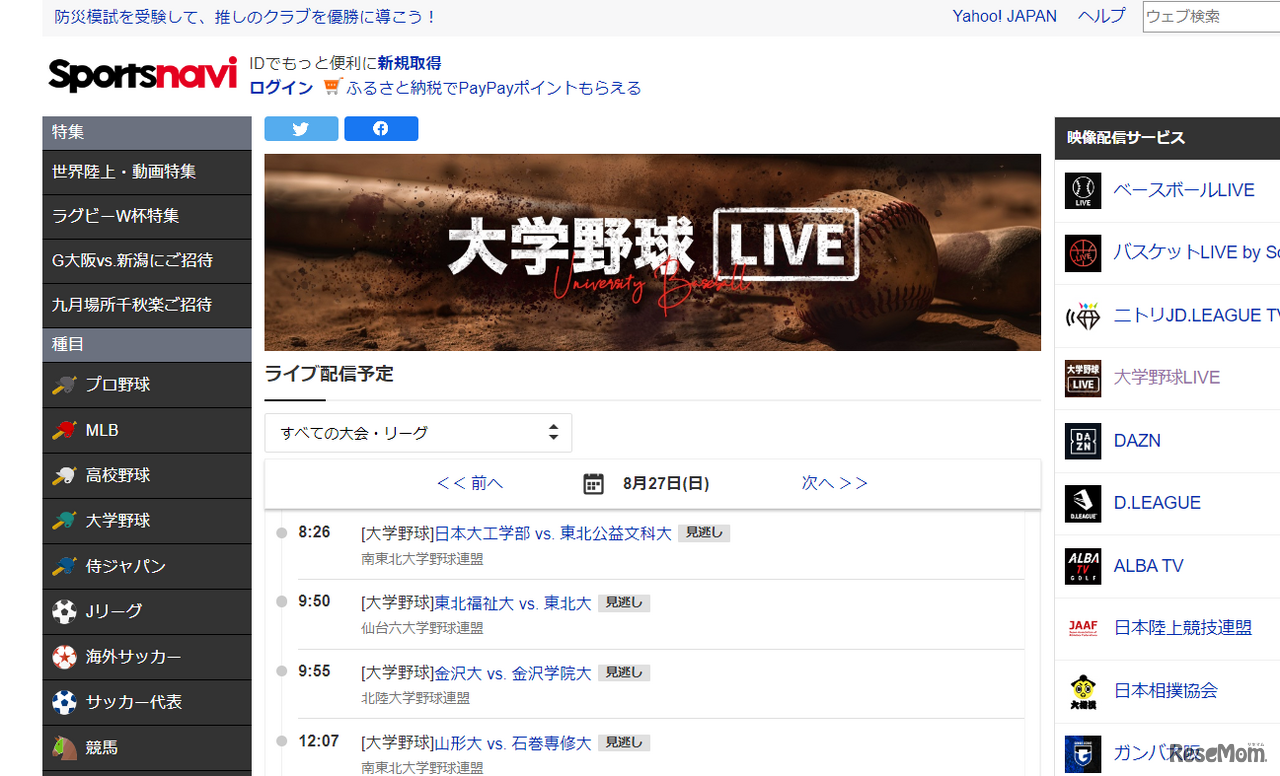Select the プロ野球 category icon
1280x776 pixels.
pyautogui.click(x=64, y=384)
